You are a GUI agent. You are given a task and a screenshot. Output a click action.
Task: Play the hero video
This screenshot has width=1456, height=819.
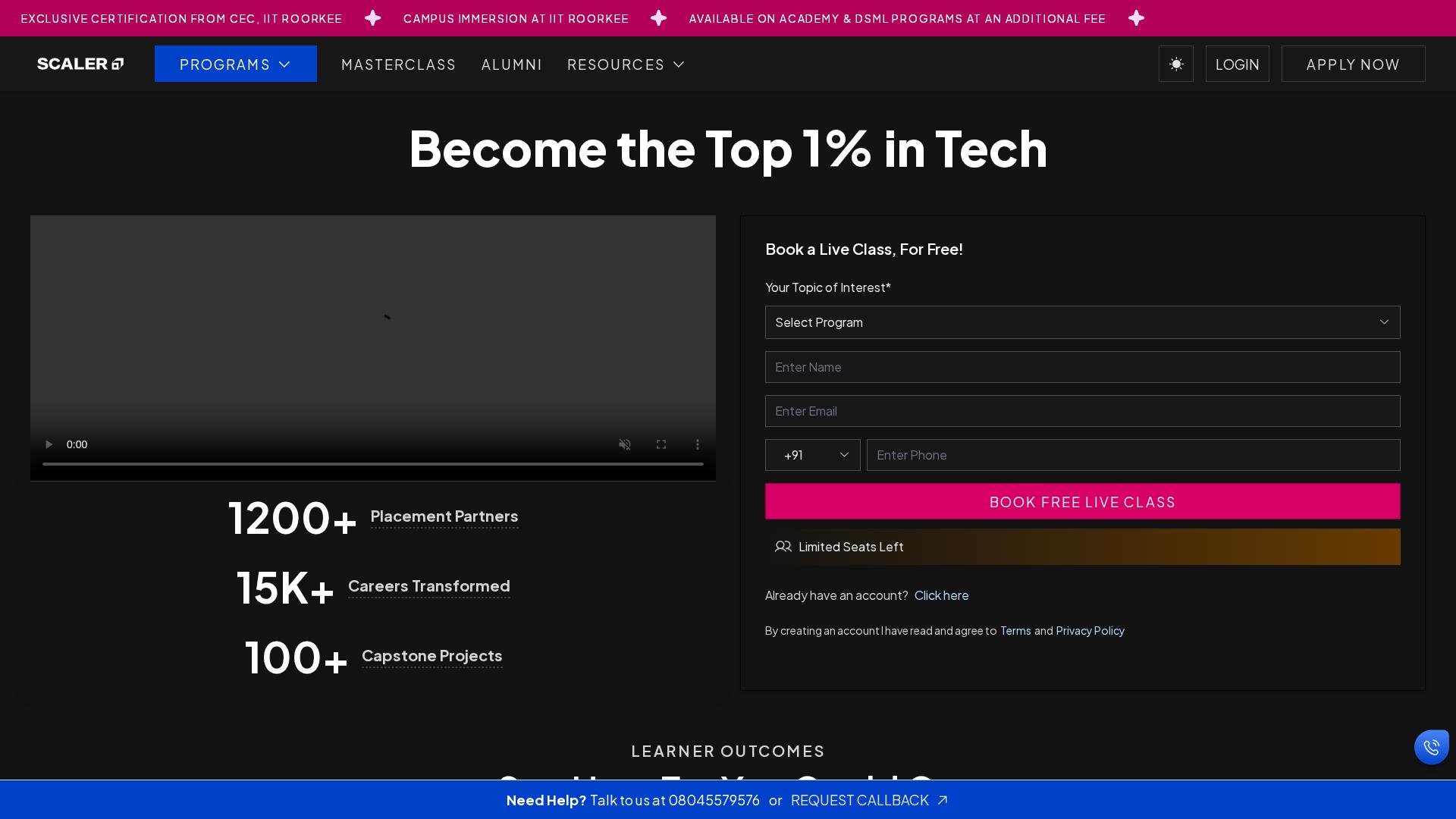click(49, 444)
